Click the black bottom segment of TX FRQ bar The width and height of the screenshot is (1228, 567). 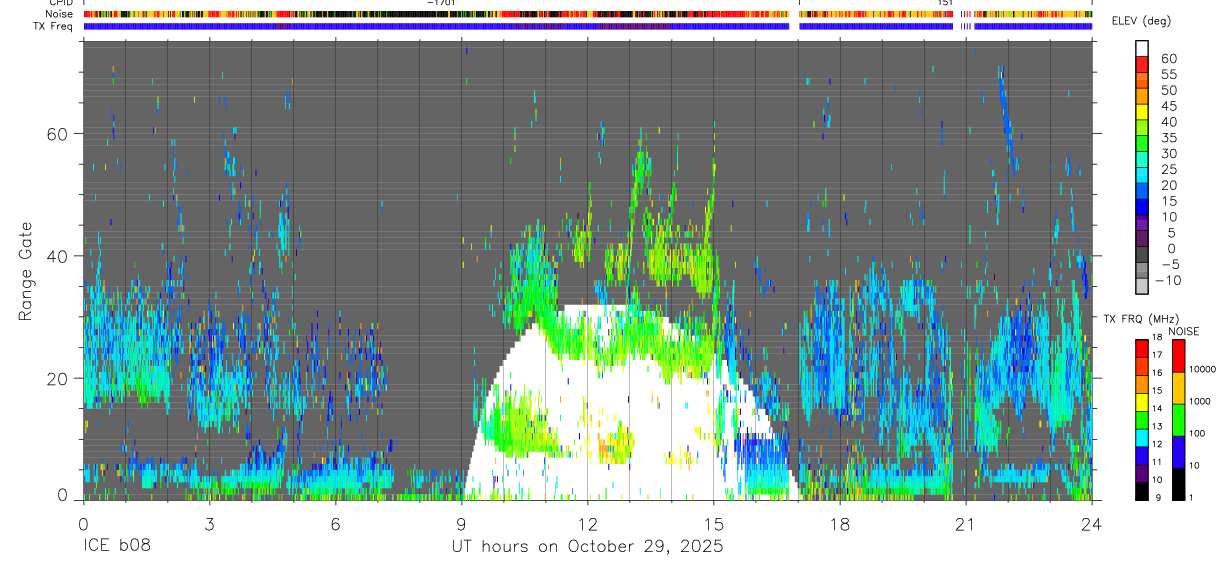coord(1142,491)
